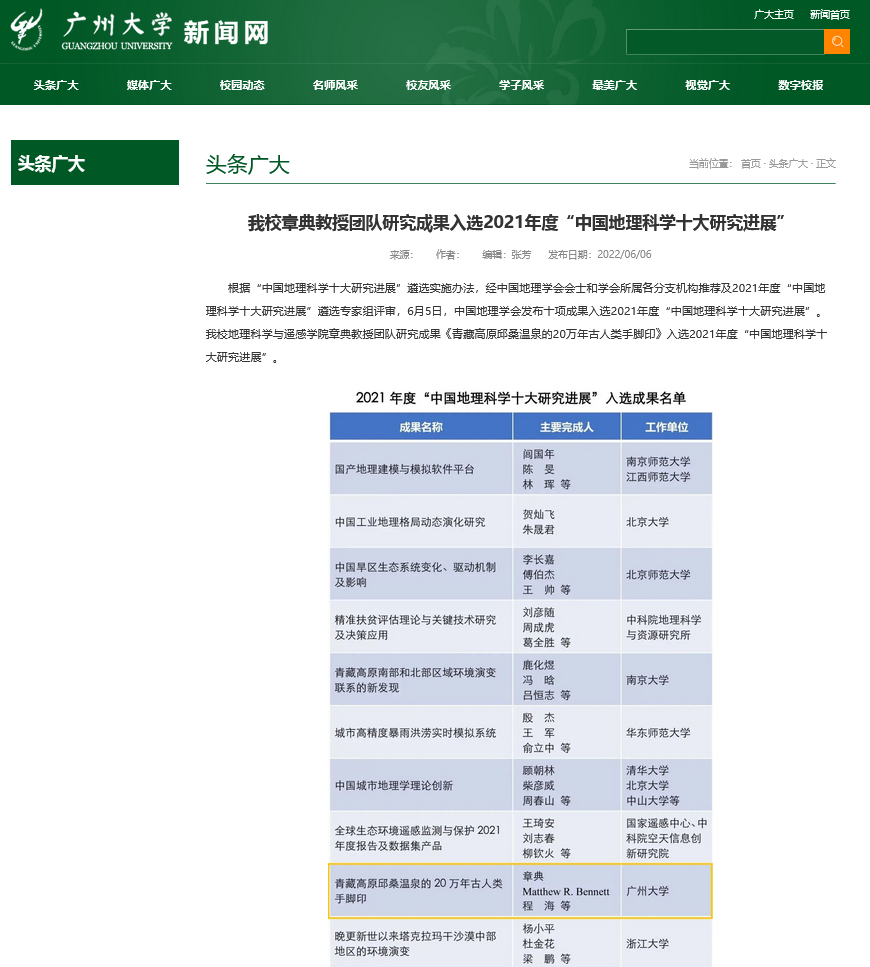Screen dimensions: 870x967
Task: Click the 南京大学 affiliation cell
Action: click(x=667, y=680)
